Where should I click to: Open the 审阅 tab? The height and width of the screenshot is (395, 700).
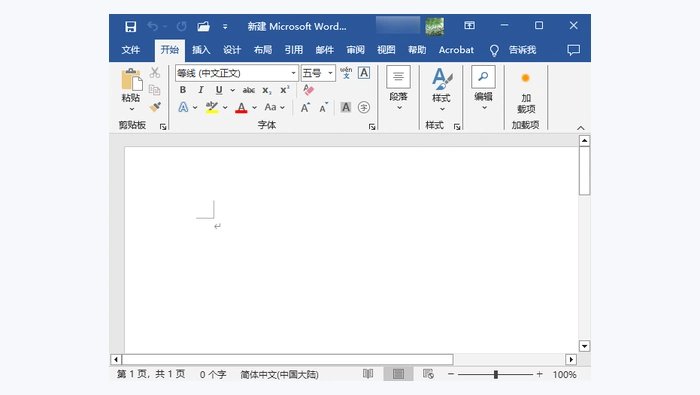pyautogui.click(x=355, y=50)
